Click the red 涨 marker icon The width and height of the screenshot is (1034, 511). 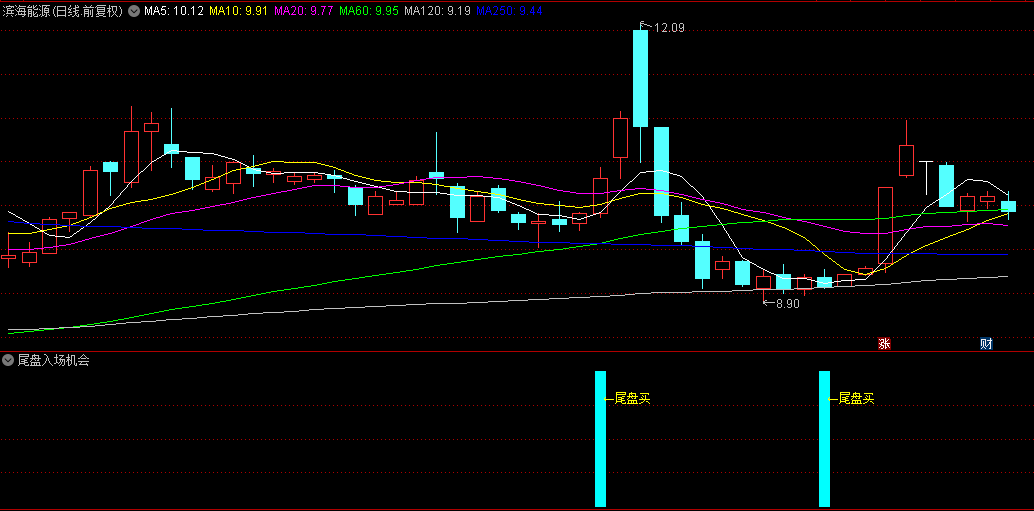[x=884, y=344]
